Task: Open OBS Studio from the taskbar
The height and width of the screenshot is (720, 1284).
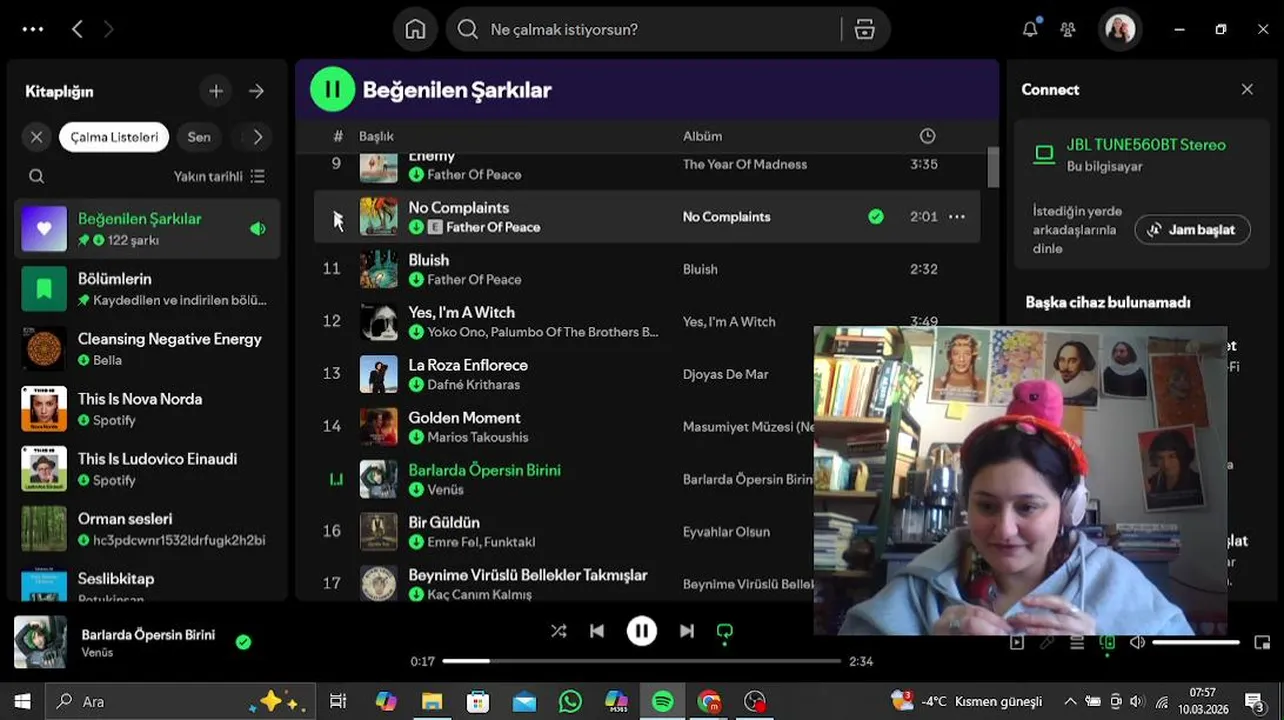Action: point(755,701)
